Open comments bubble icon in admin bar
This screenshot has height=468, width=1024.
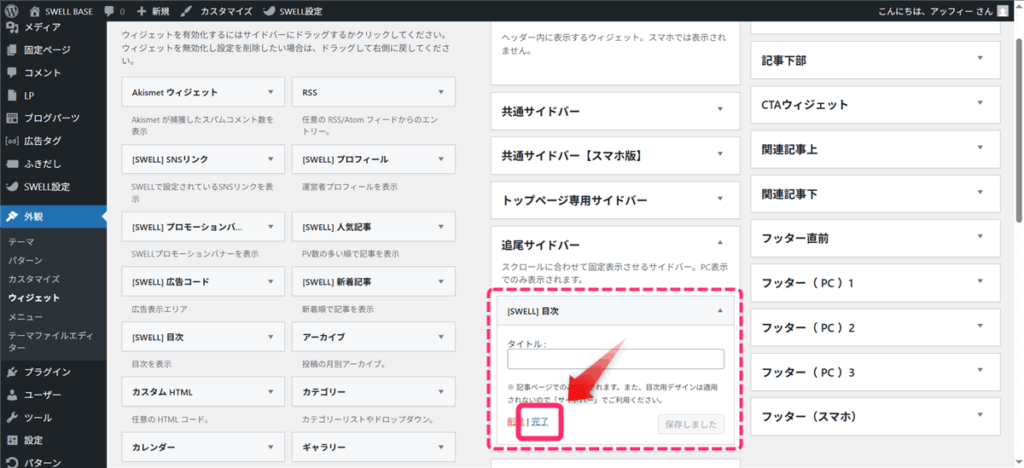pyautogui.click(x=109, y=11)
